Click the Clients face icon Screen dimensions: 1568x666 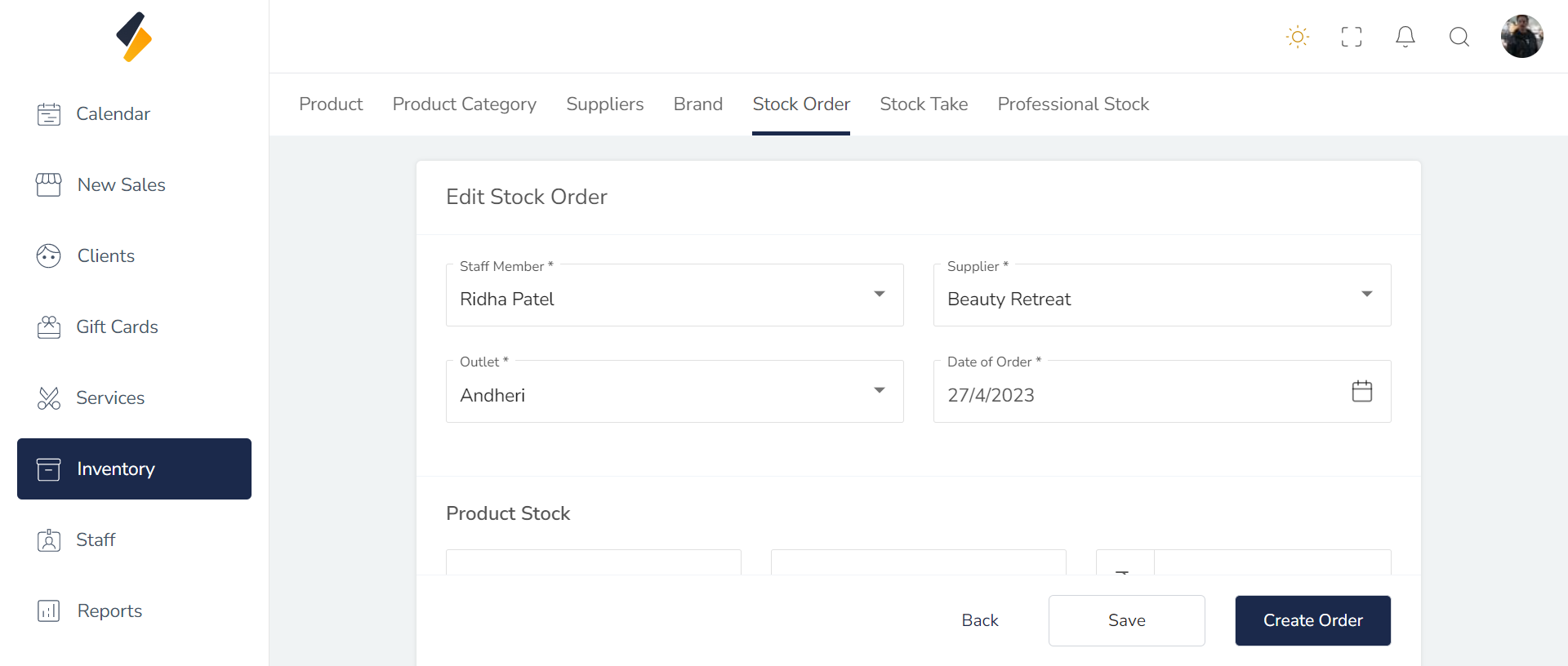coord(49,256)
